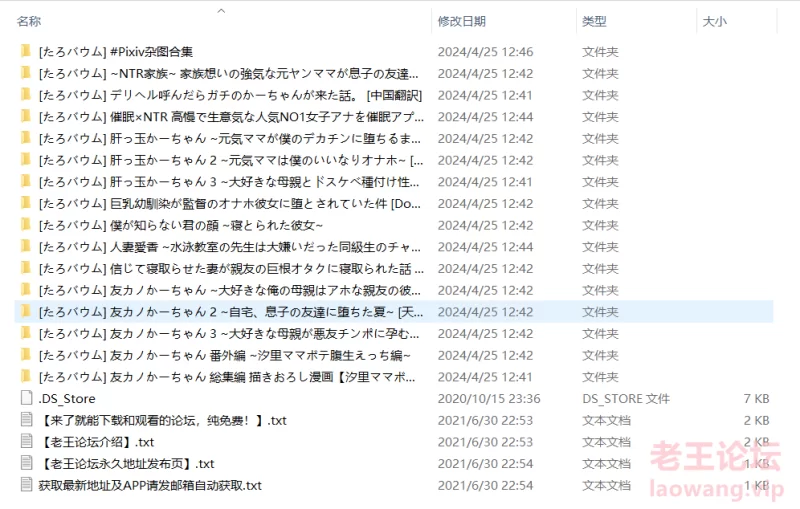Click folder icon for 友カノかーちゃん 2 row
Image resolution: width=800 pixels, height=509 pixels.
[26, 311]
